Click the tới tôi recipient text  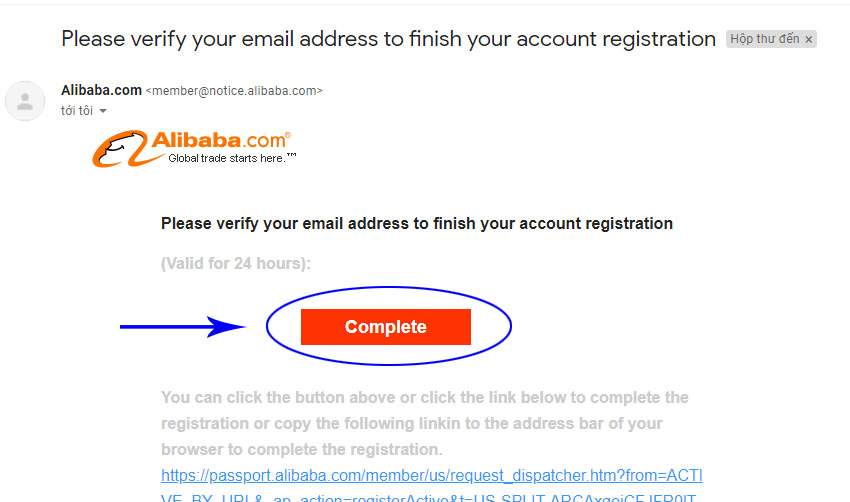point(77,111)
